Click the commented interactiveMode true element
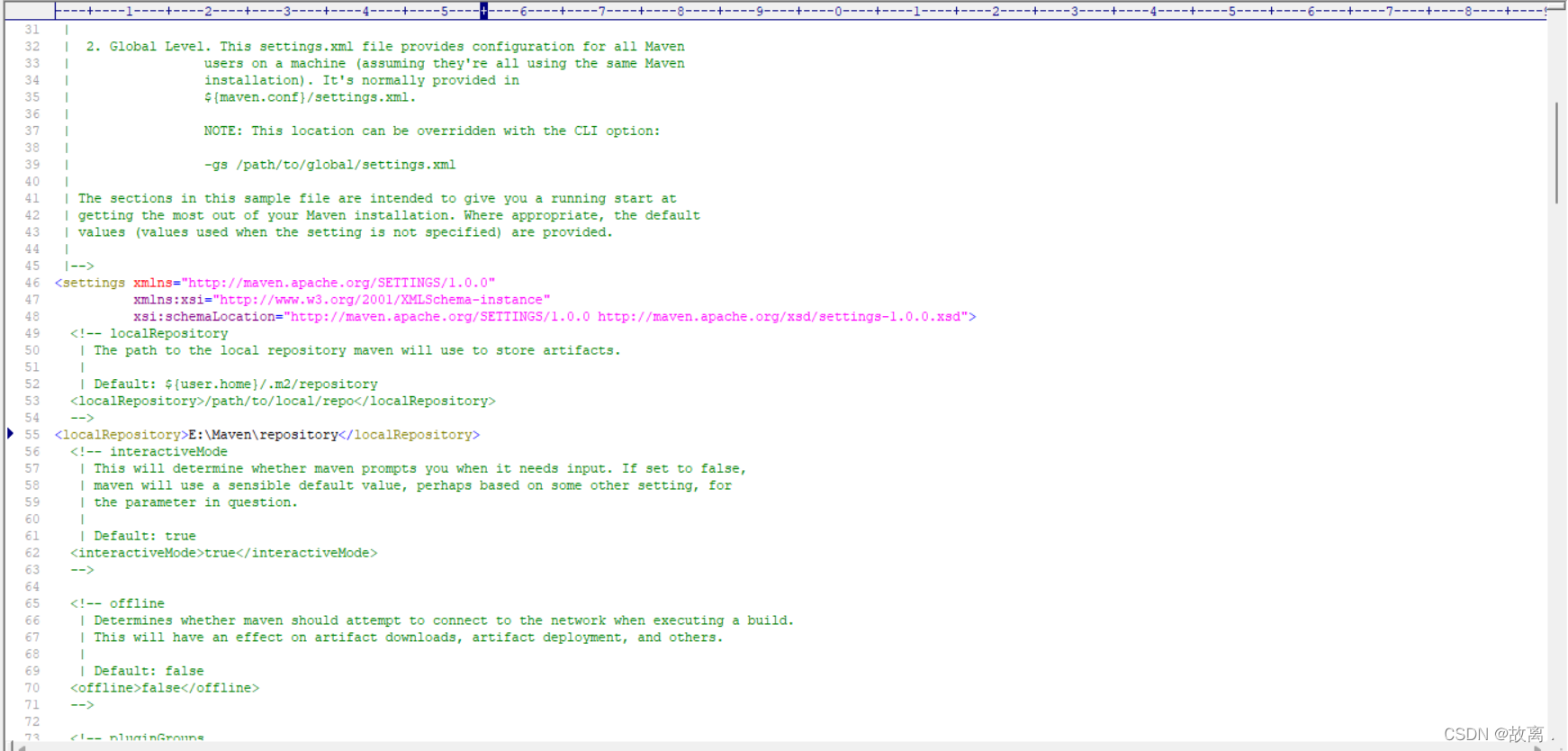Screen dimensions: 1568x751 [224, 553]
